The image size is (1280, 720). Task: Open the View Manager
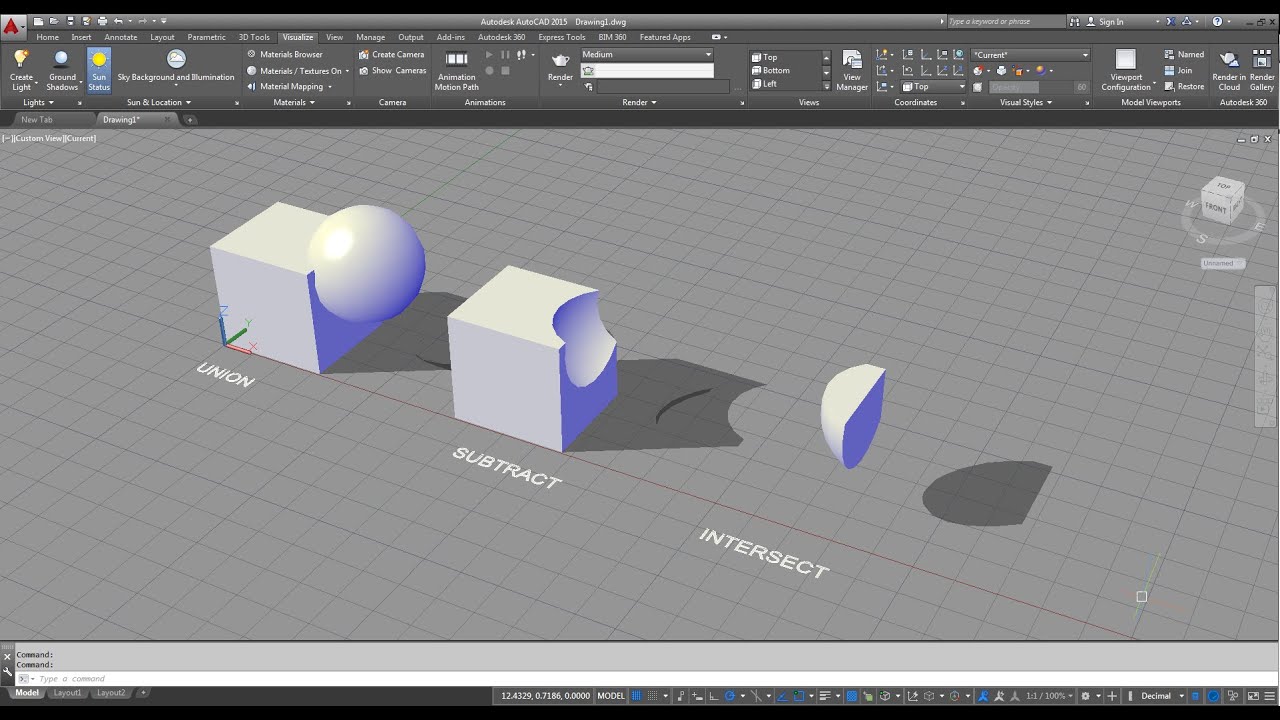point(851,70)
